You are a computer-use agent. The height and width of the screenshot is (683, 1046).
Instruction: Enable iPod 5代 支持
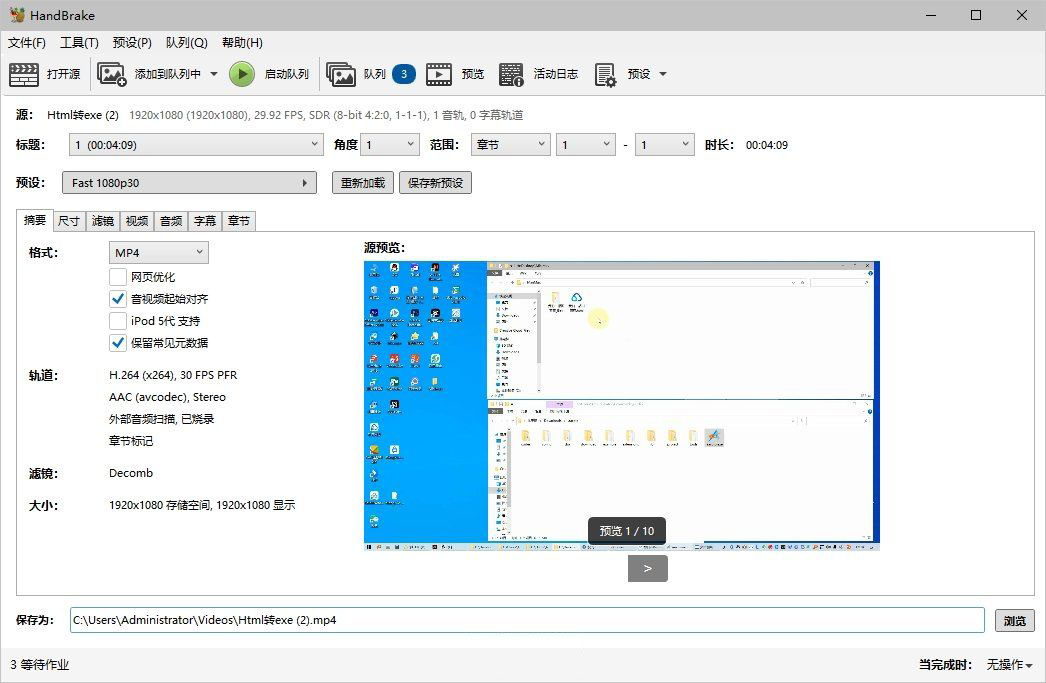(117, 320)
